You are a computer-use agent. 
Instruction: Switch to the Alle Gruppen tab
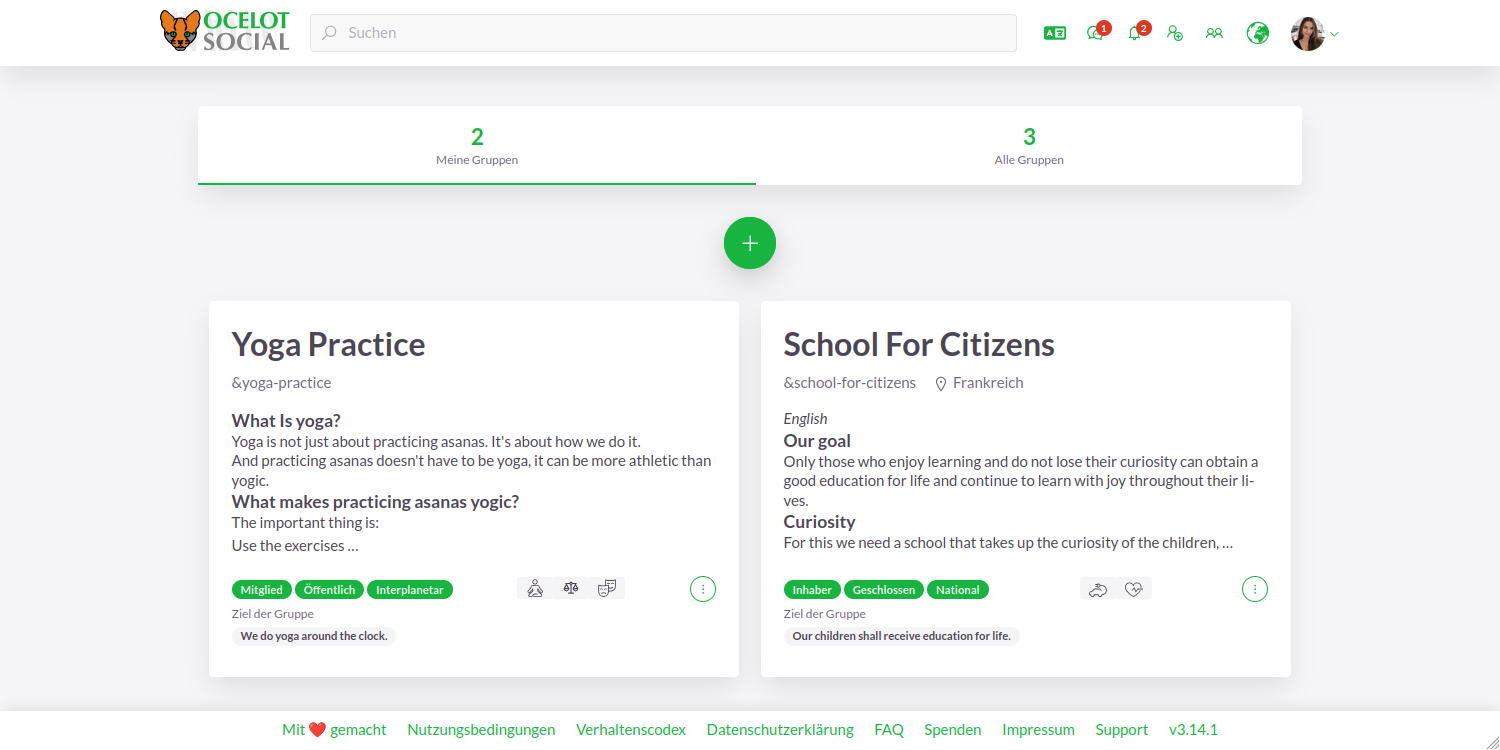[1029, 146]
